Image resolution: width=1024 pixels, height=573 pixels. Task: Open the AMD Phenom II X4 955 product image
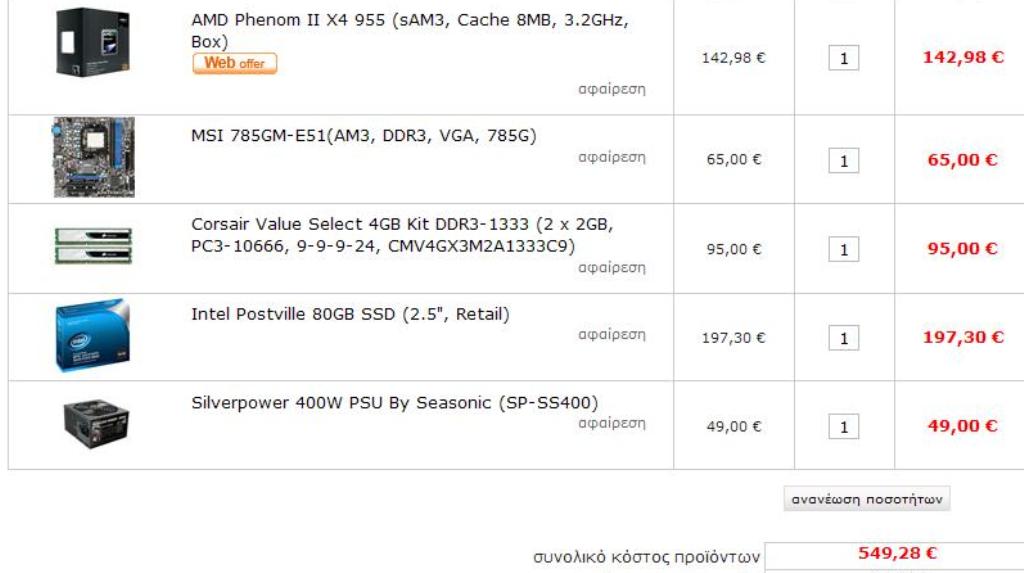click(93, 42)
